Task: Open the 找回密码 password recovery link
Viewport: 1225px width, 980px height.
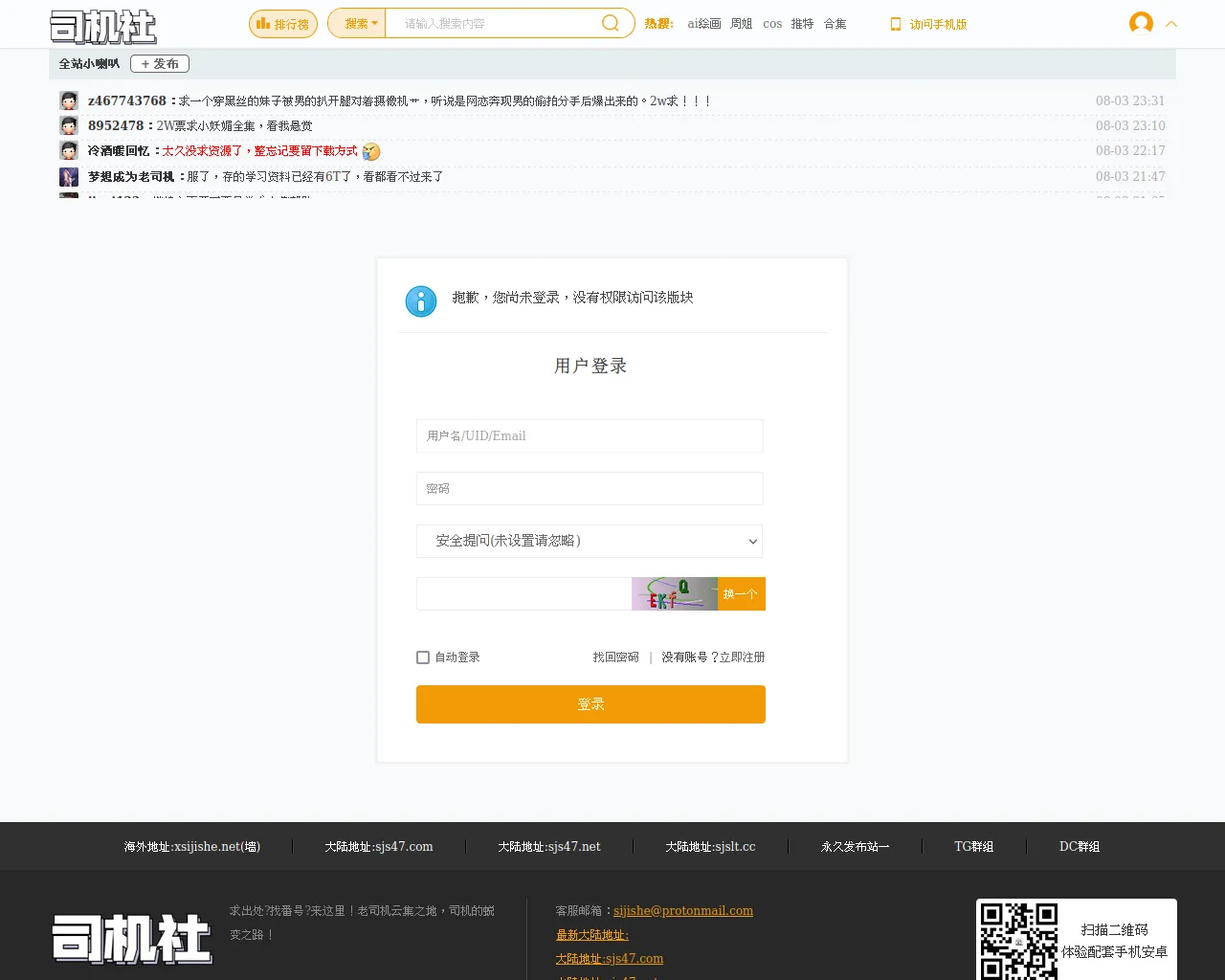Action: click(615, 657)
